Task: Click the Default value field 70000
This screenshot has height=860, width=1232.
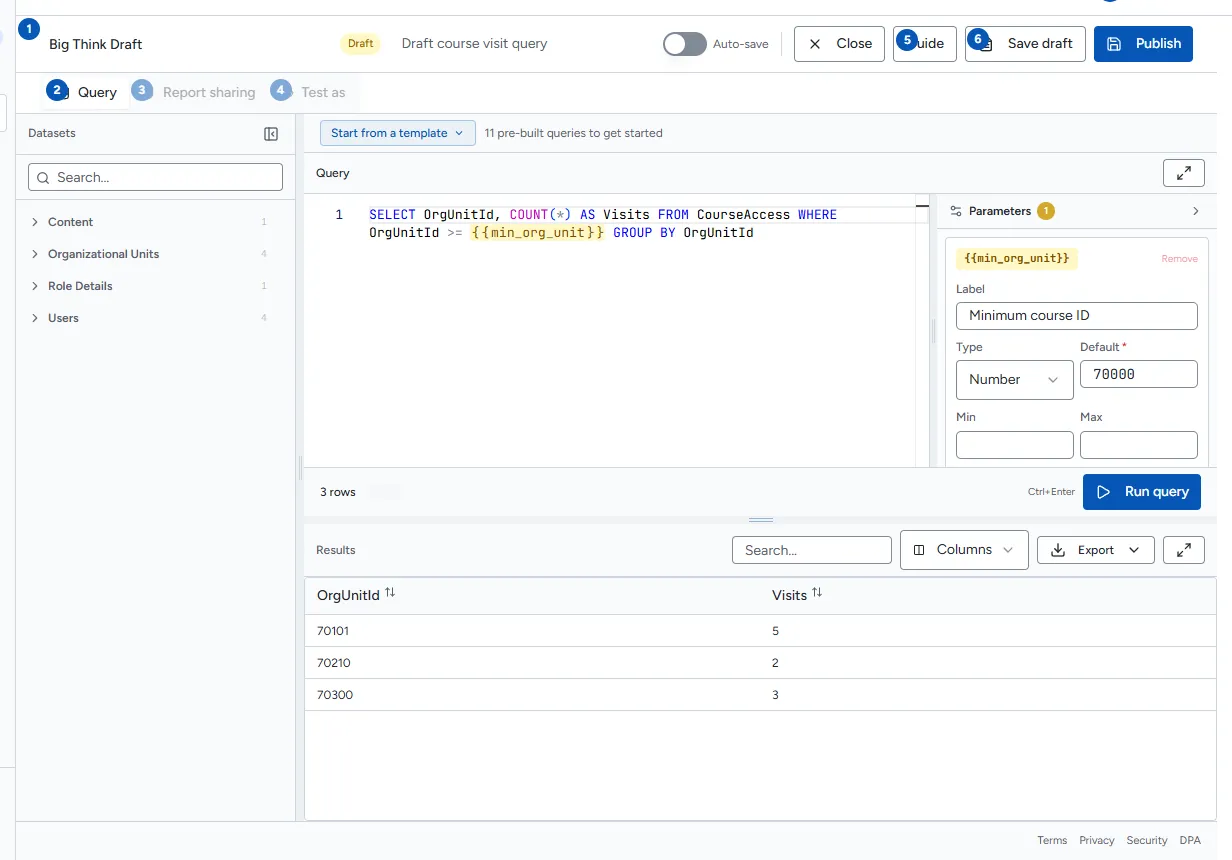Action: (x=1139, y=374)
